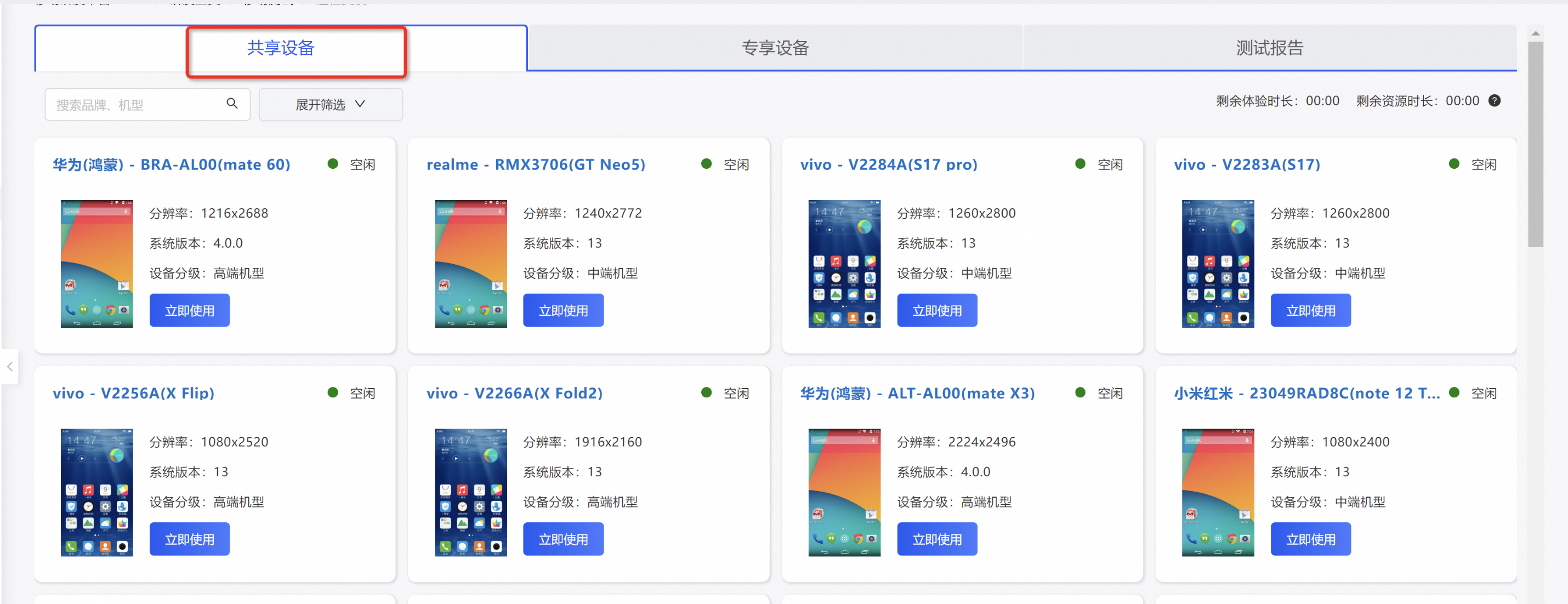This screenshot has height=604, width=1568.
Task: Click the green status dot on vivo X Fold2
Action: (x=707, y=392)
